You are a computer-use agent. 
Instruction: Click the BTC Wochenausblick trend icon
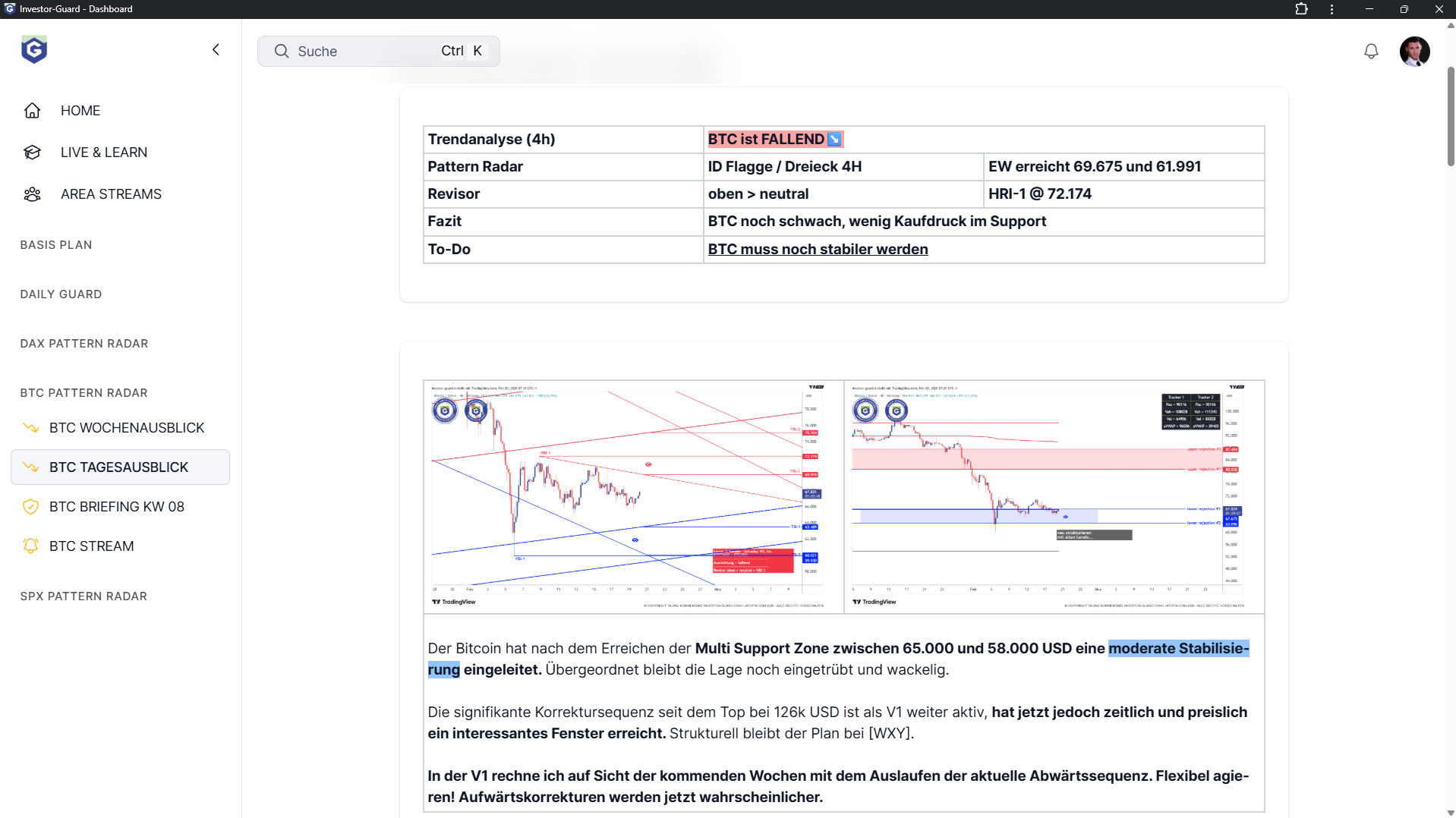coord(30,428)
